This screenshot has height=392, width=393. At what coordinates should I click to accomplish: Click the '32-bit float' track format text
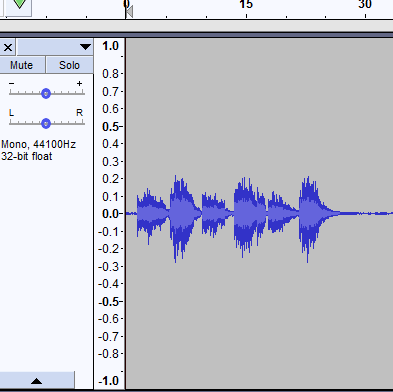click(27, 156)
